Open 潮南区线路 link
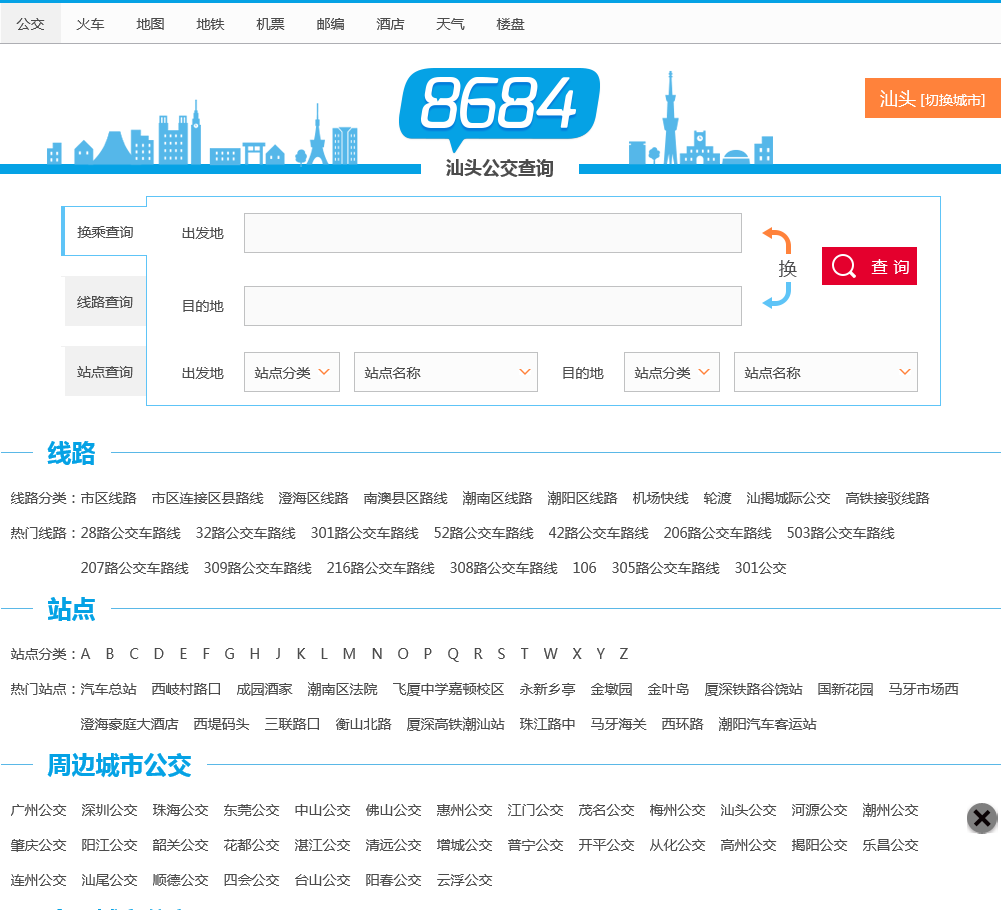This screenshot has height=910, width=1001. click(497, 498)
